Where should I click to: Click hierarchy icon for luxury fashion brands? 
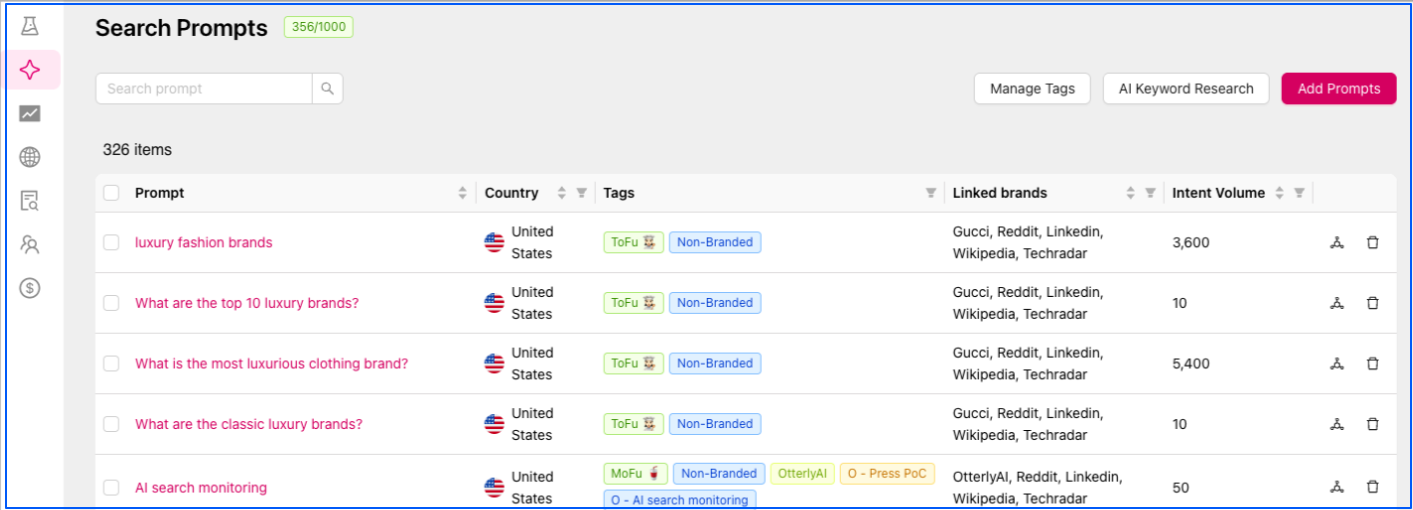(x=1336, y=242)
